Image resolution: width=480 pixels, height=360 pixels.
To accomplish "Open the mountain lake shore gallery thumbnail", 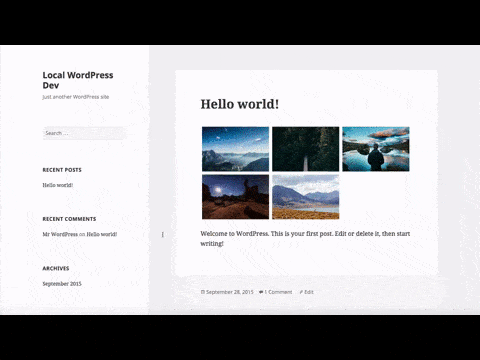I will (x=306, y=197).
